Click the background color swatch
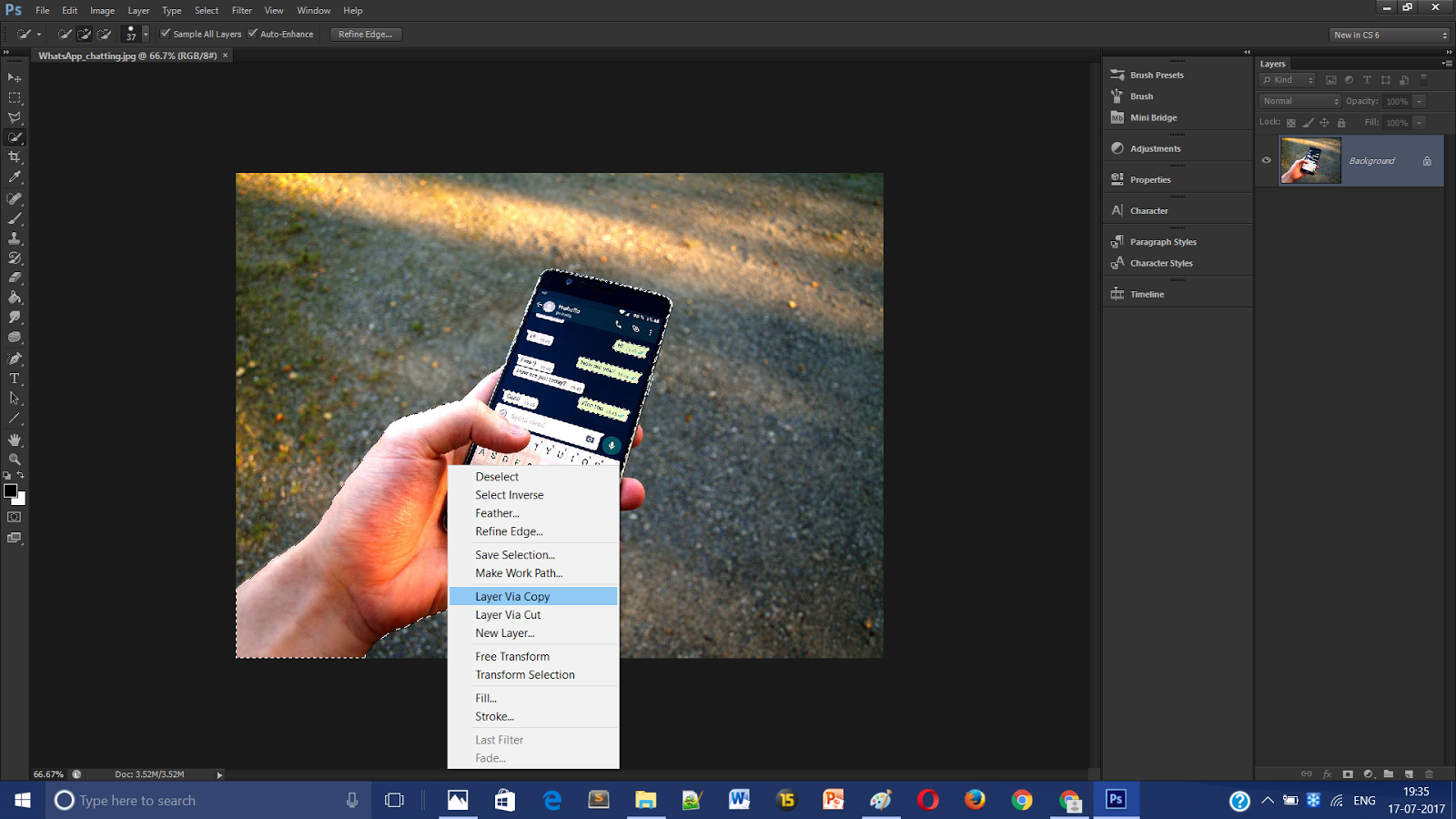This screenshot has width=1456, height=819. point(20,499)
